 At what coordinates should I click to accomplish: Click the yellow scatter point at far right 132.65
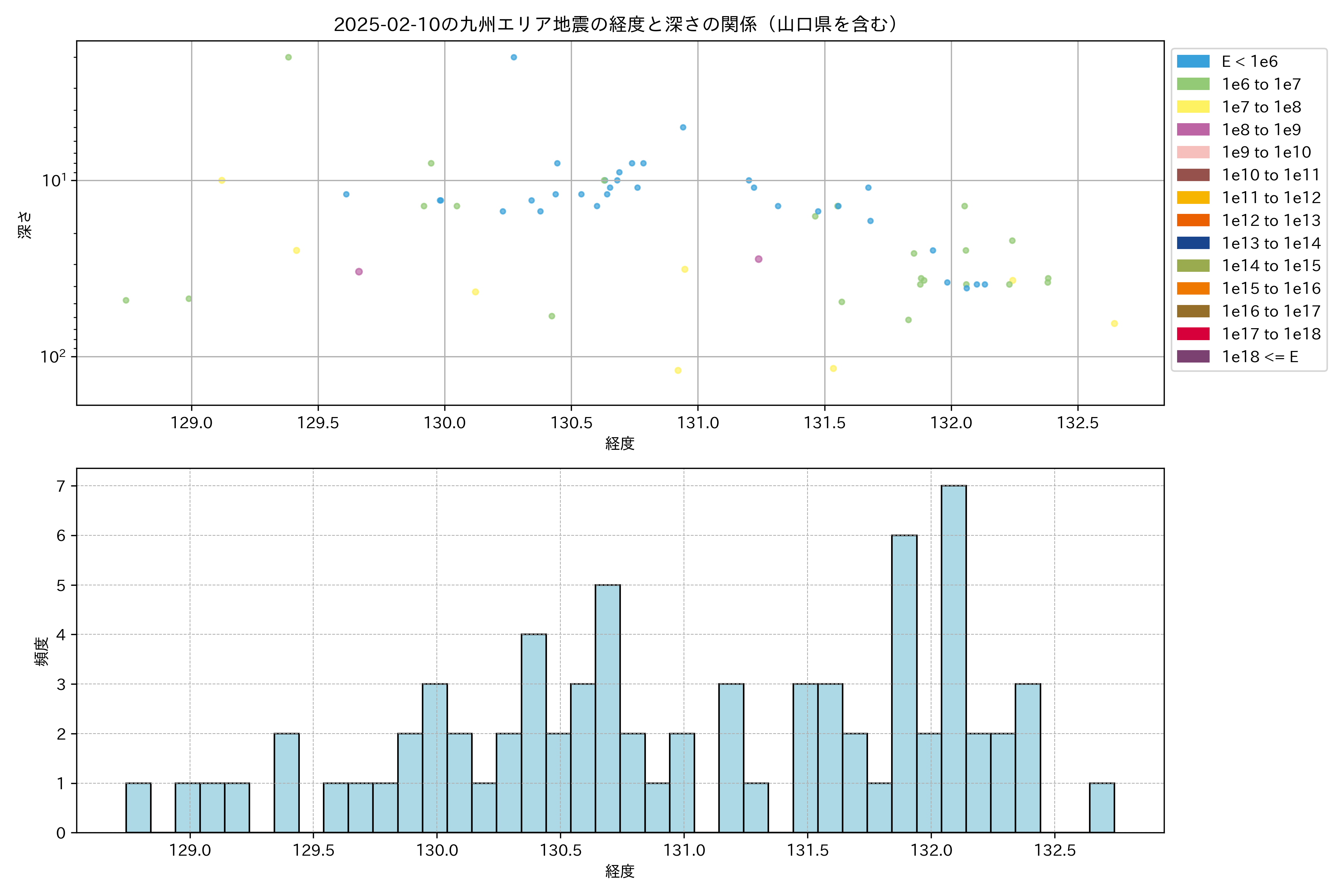(1114, 323)
